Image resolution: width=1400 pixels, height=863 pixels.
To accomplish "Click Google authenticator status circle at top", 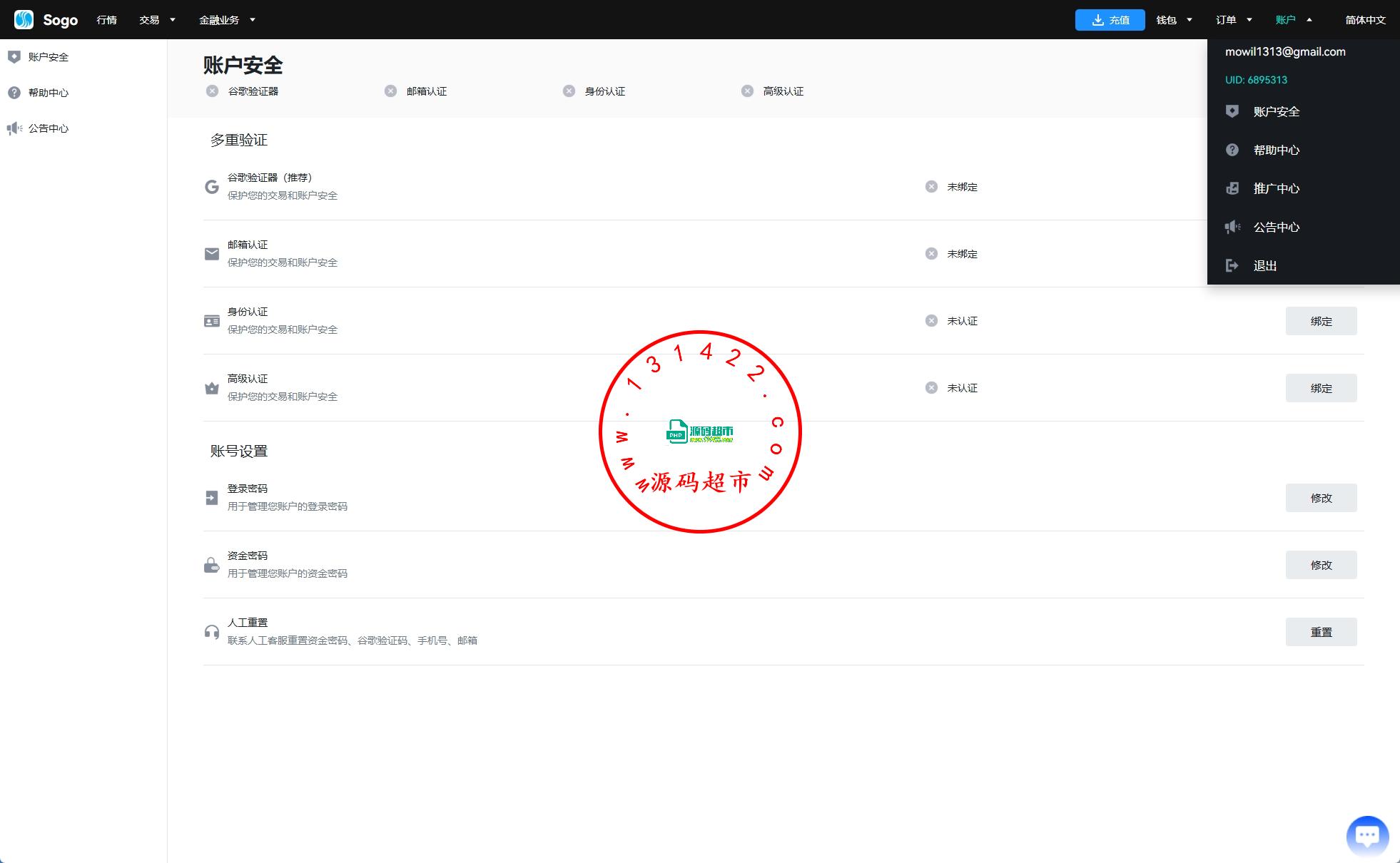I will [x=212, y=91].
